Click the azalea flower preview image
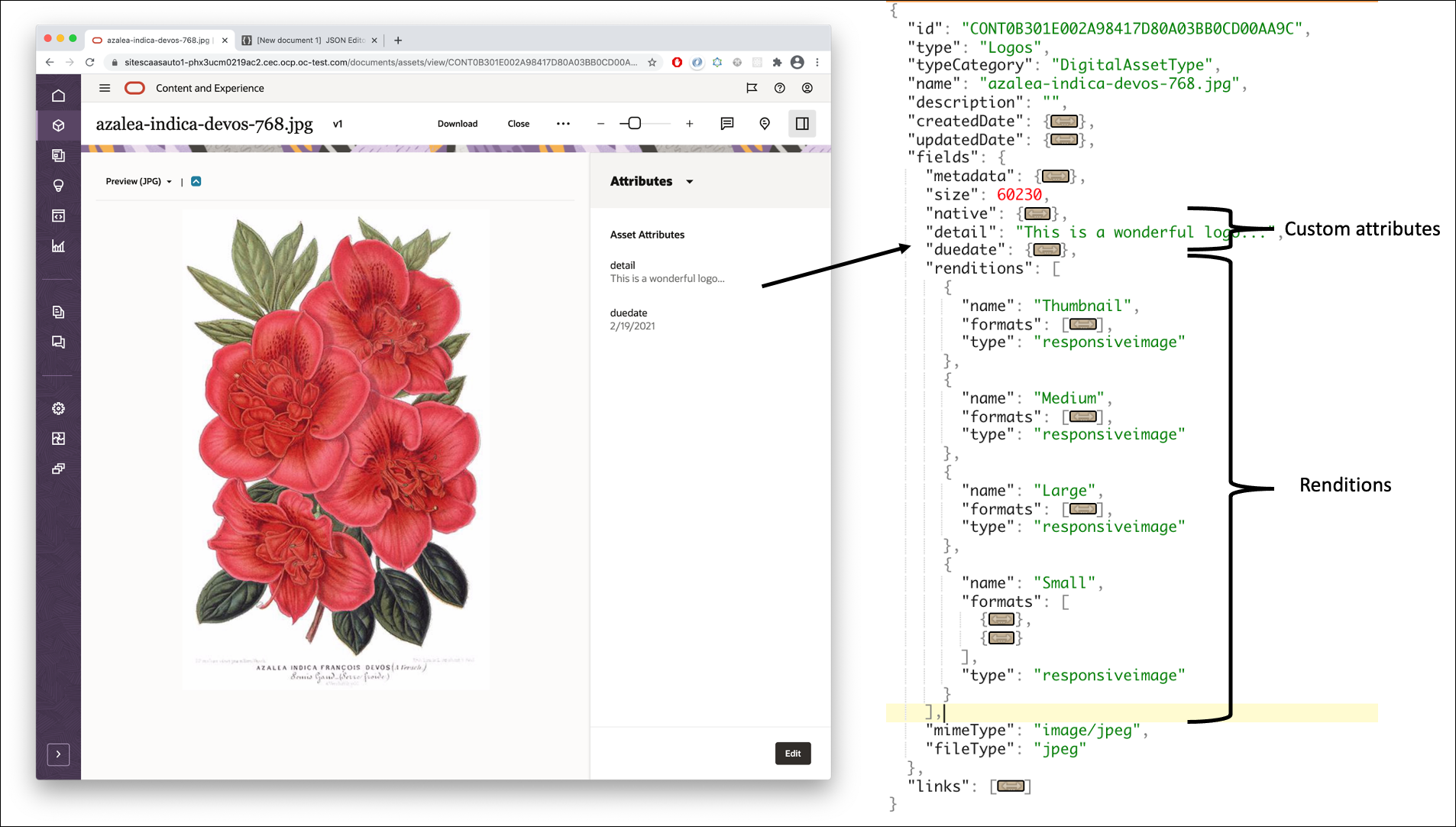The height and width of the screenshot is (827, 1456). tap(335, 449)
